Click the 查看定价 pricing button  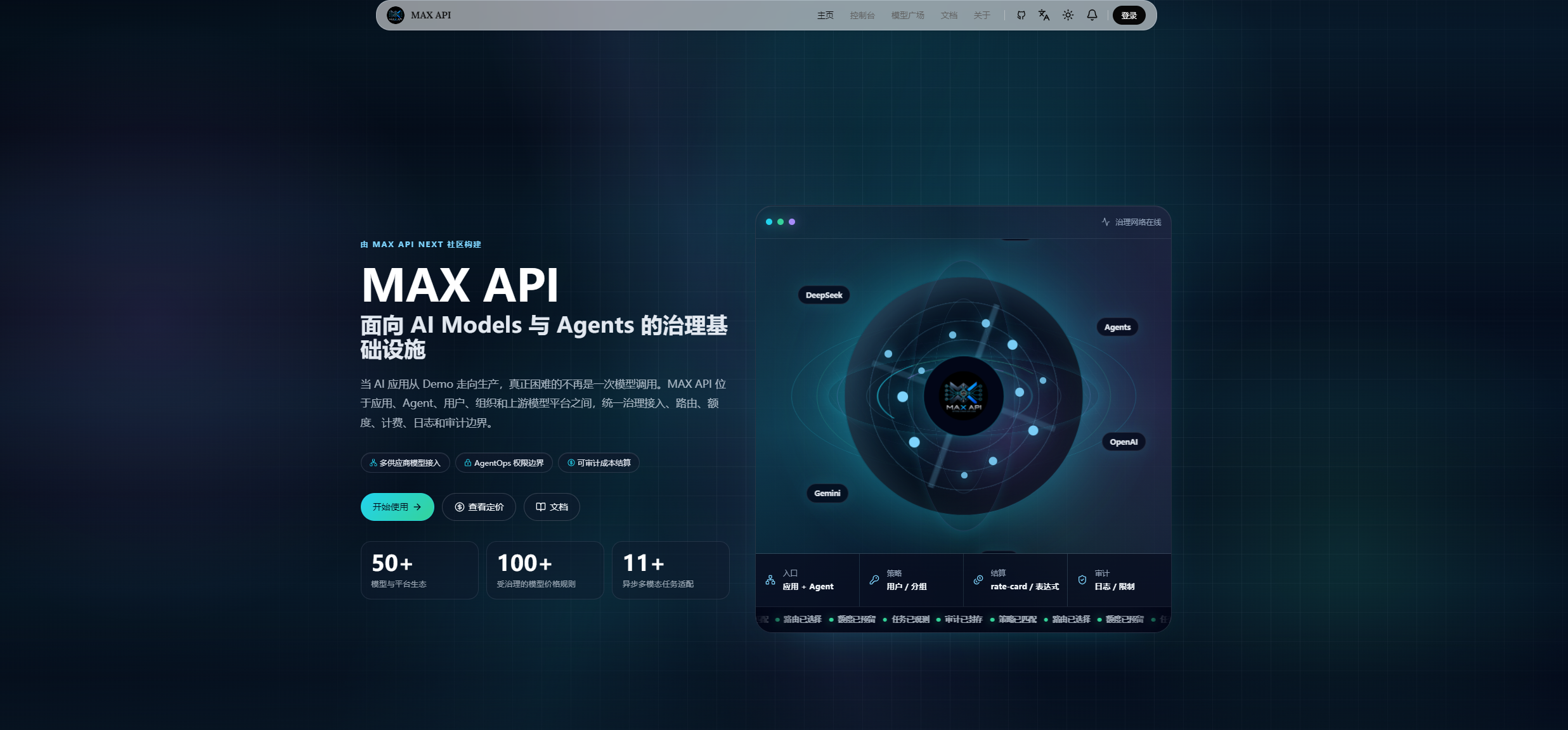point(479,507)
